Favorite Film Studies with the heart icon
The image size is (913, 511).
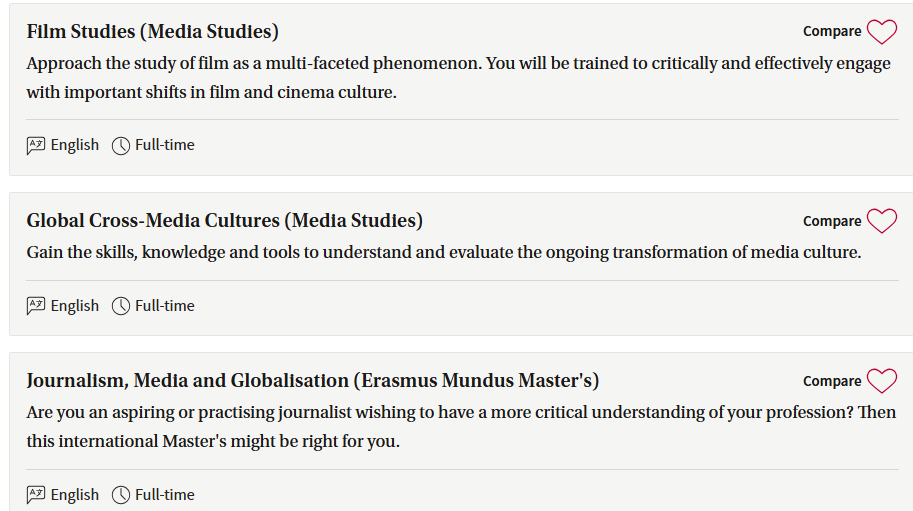[882, 31]
